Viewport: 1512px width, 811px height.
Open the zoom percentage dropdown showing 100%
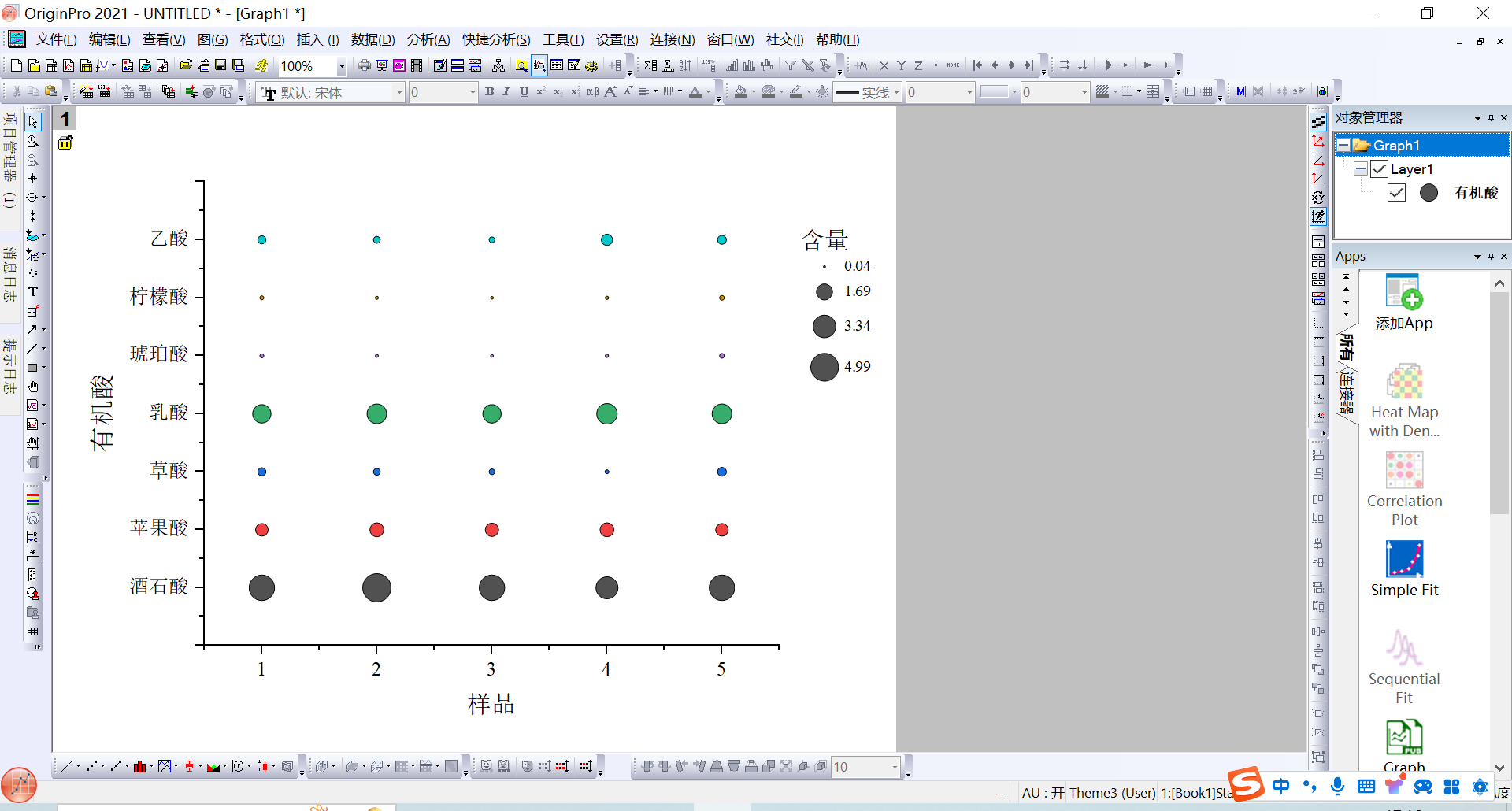click(341, 66)
